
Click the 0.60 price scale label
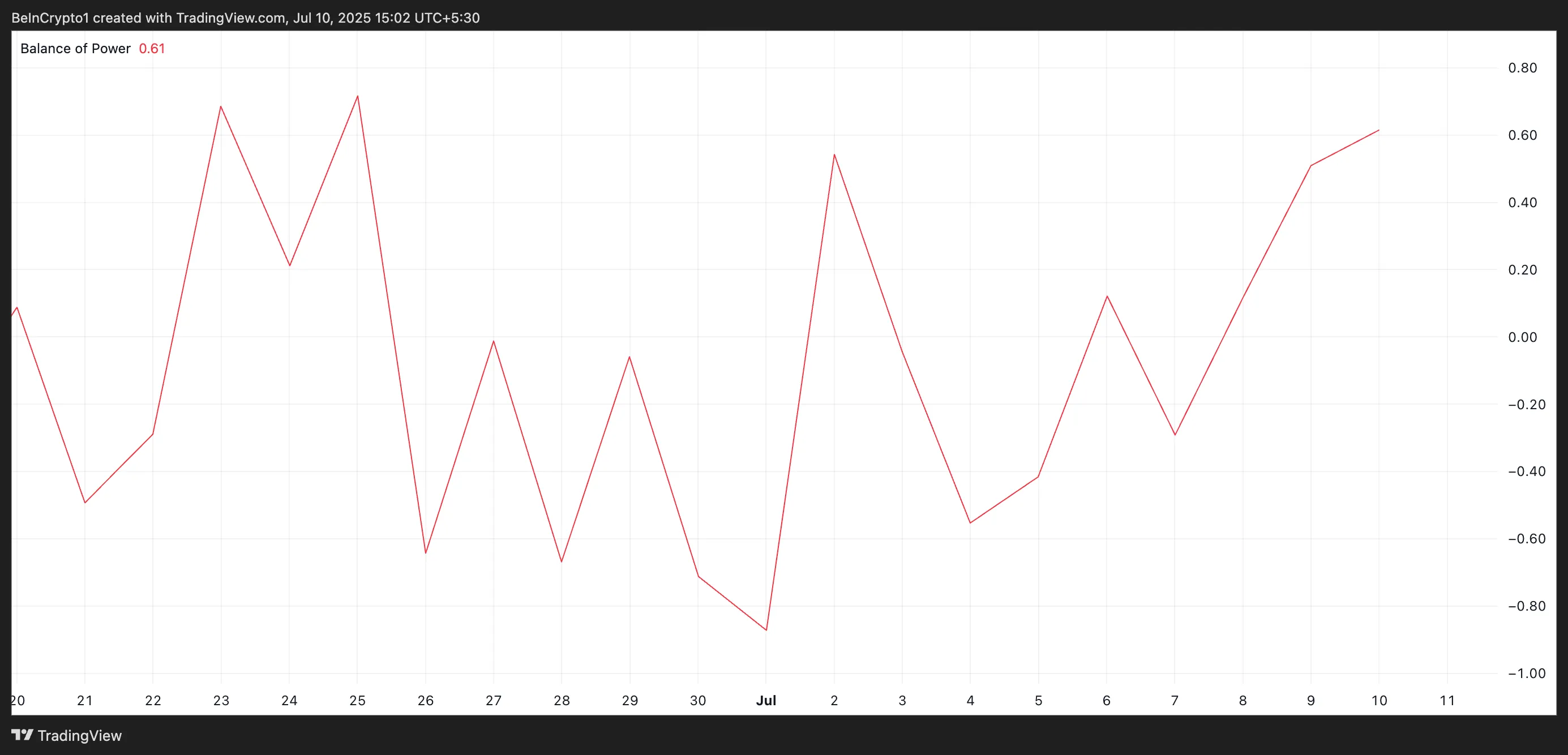tap(1522, 135)
